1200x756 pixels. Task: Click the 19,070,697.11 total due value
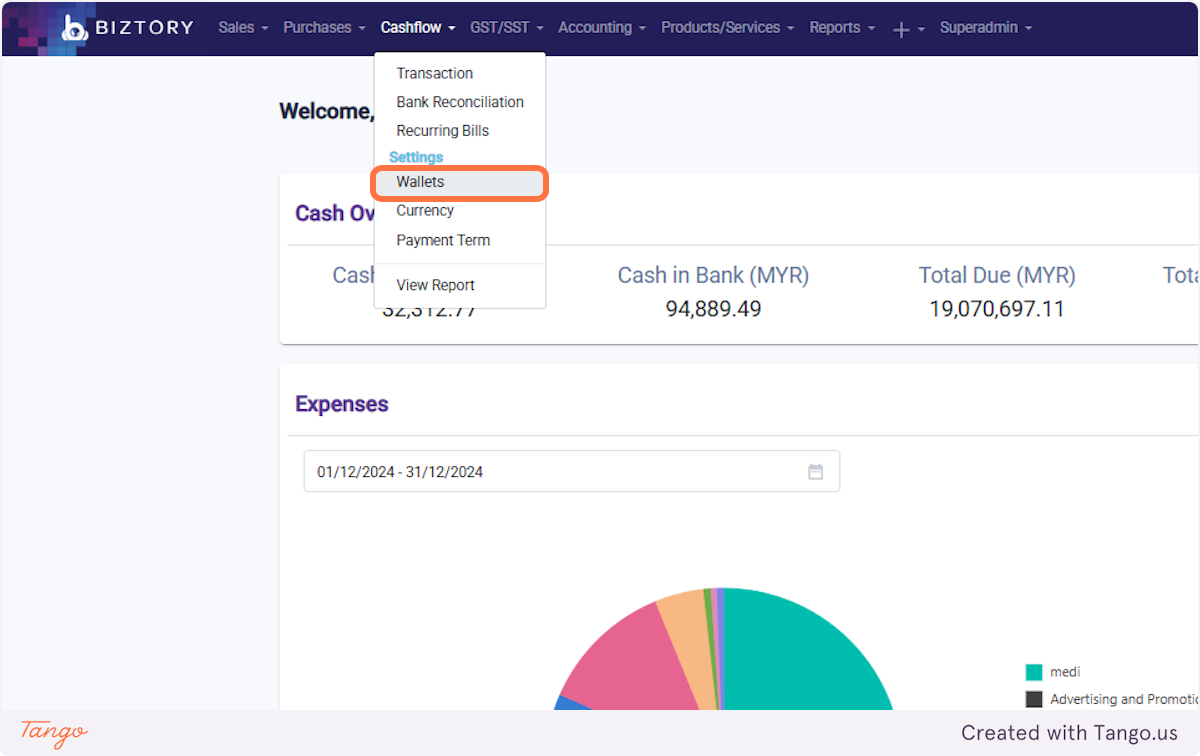point(997,309)
